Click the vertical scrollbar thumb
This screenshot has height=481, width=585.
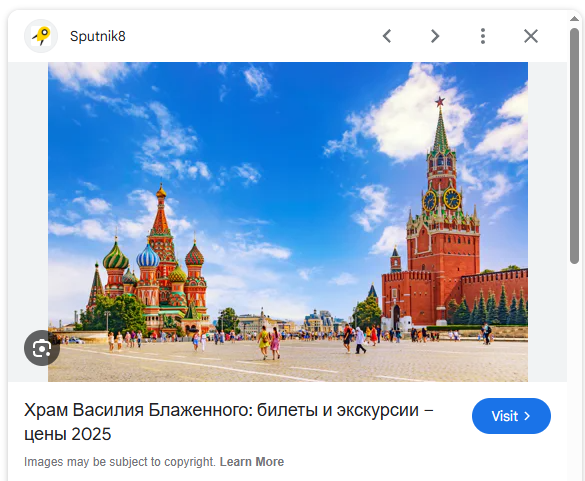coord(575,146)
